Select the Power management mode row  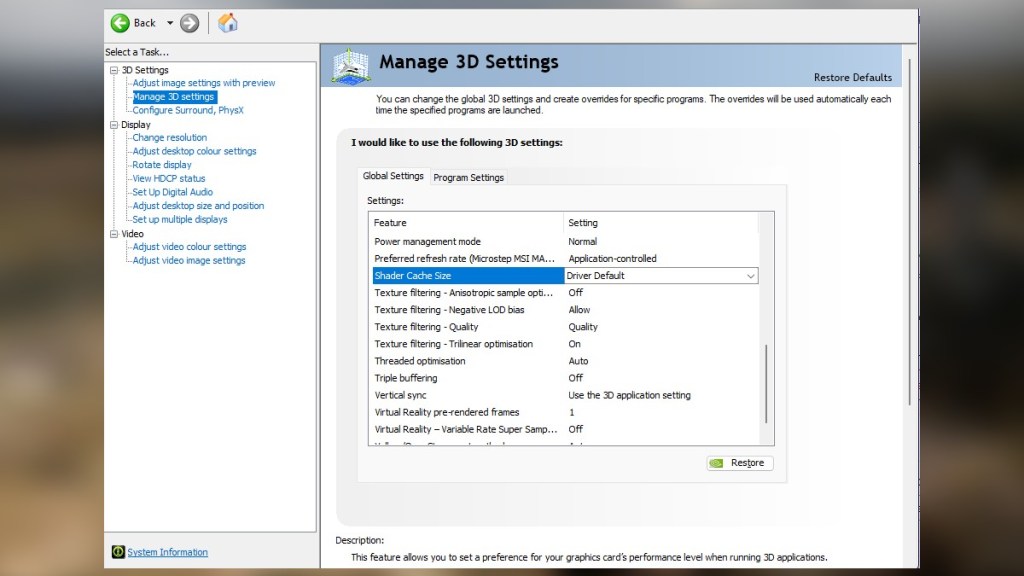[x=468, y=241]
